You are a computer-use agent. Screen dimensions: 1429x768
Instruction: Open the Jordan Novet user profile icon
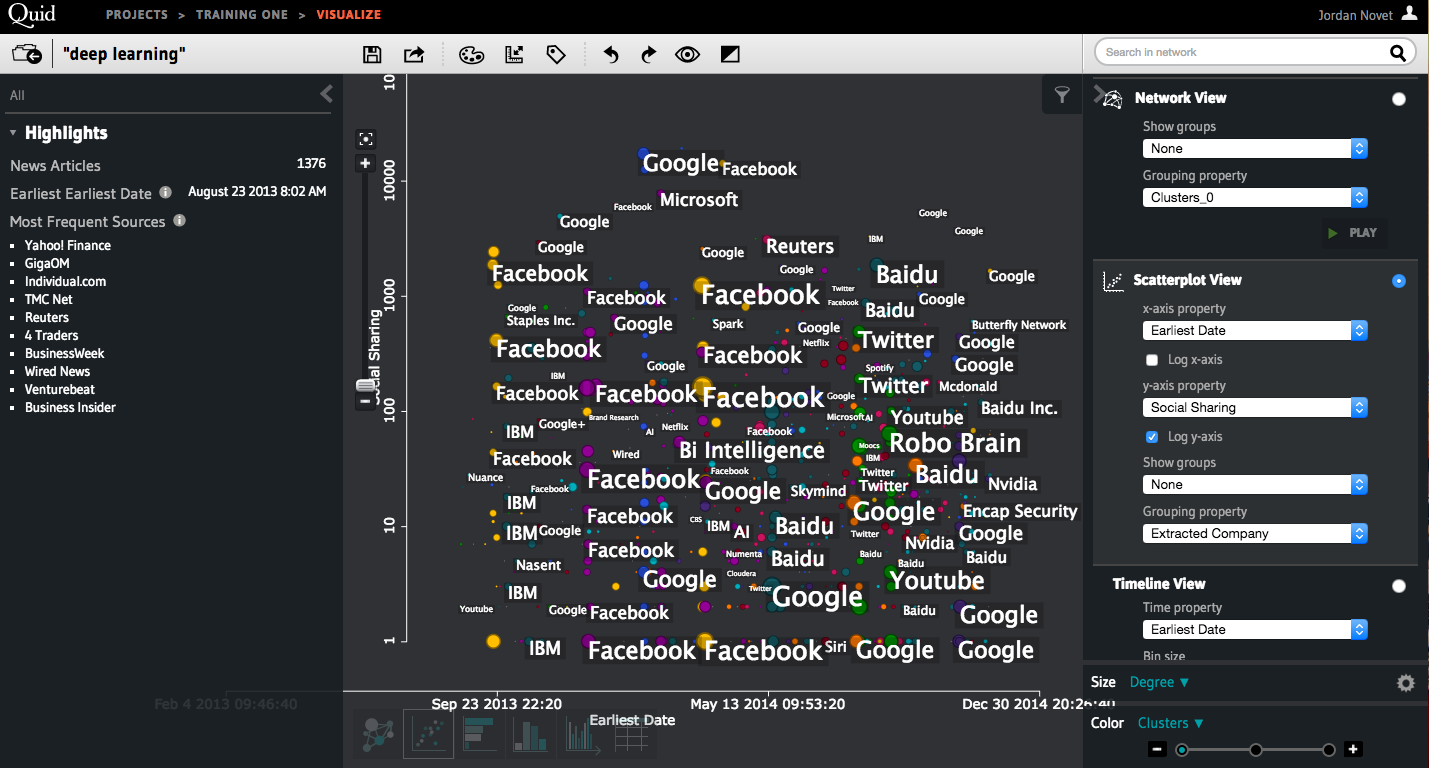tap(1409, 14)
